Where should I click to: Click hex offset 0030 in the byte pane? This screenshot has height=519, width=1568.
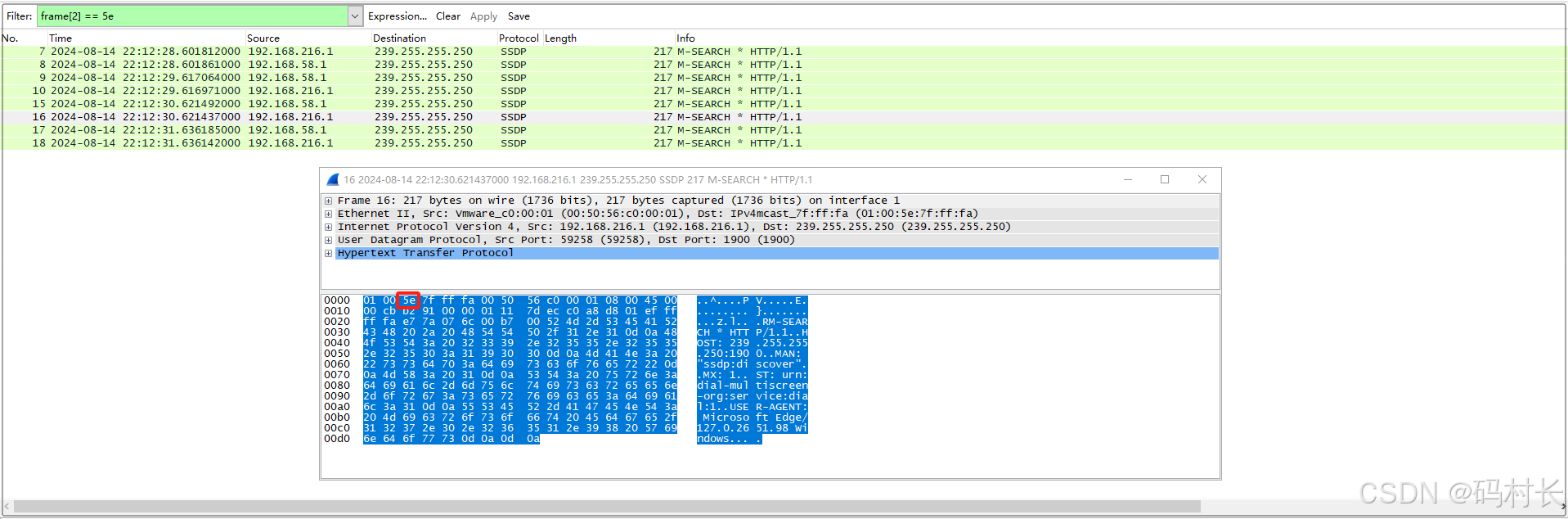336,332
